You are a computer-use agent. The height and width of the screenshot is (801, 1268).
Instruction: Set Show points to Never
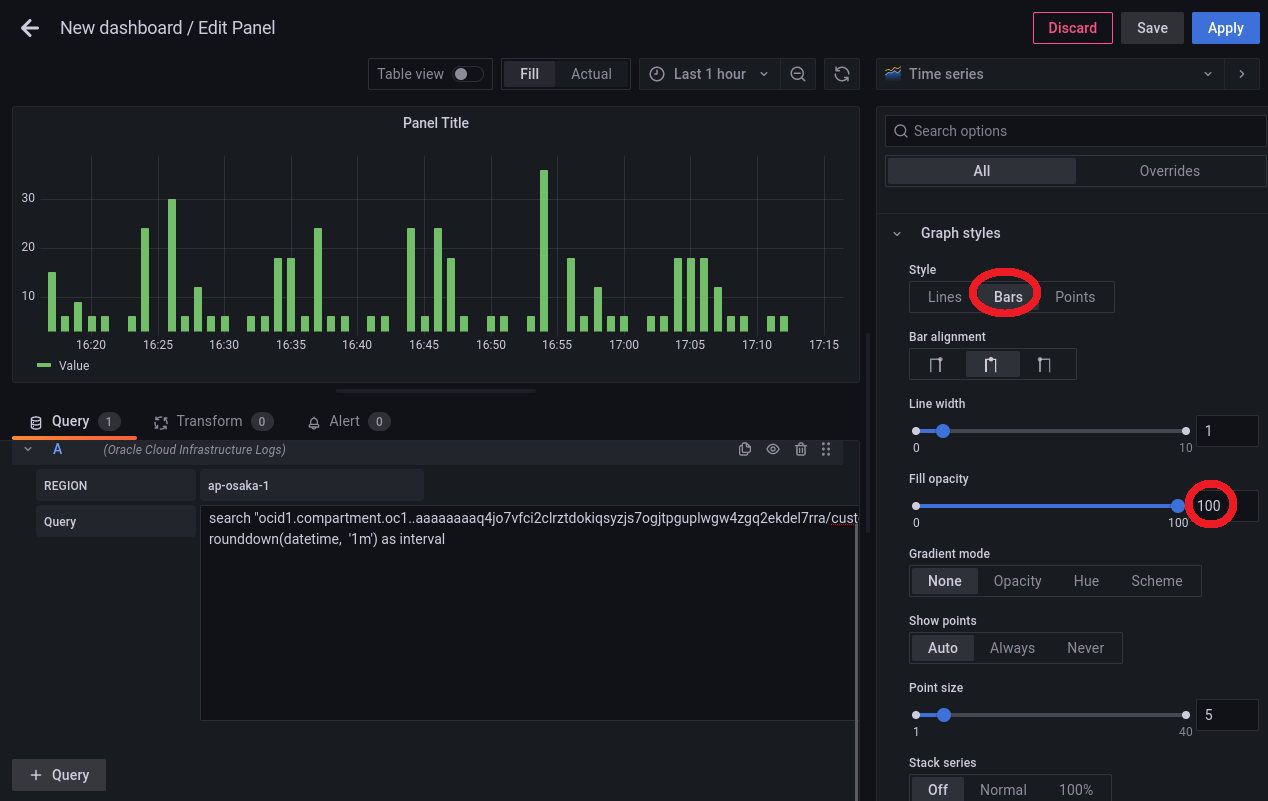pyautogui.click(x=1085, y=648)
